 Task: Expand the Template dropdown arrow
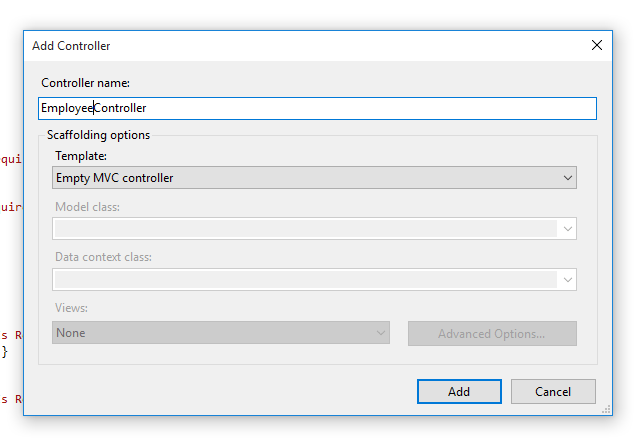[568, 178]
